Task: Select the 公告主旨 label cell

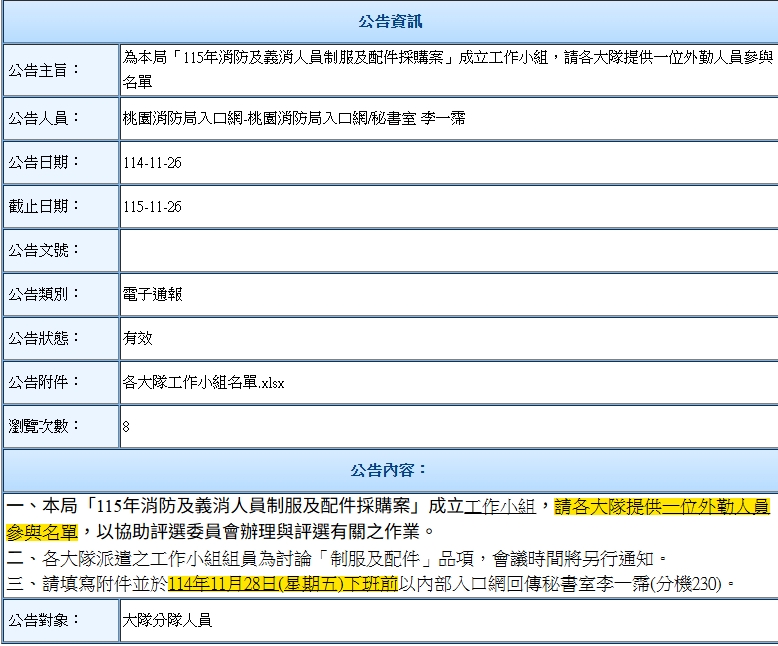Action: coord(60,70)
